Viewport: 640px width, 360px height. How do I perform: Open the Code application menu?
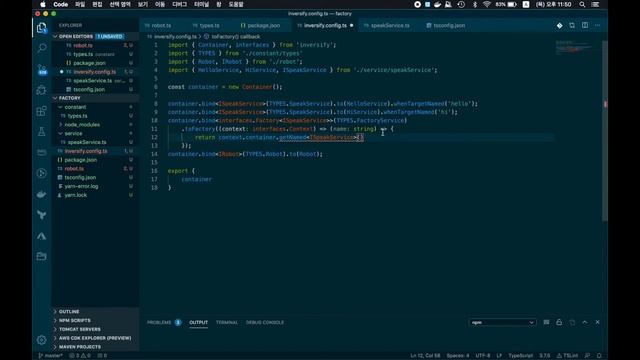coord(60,4)
